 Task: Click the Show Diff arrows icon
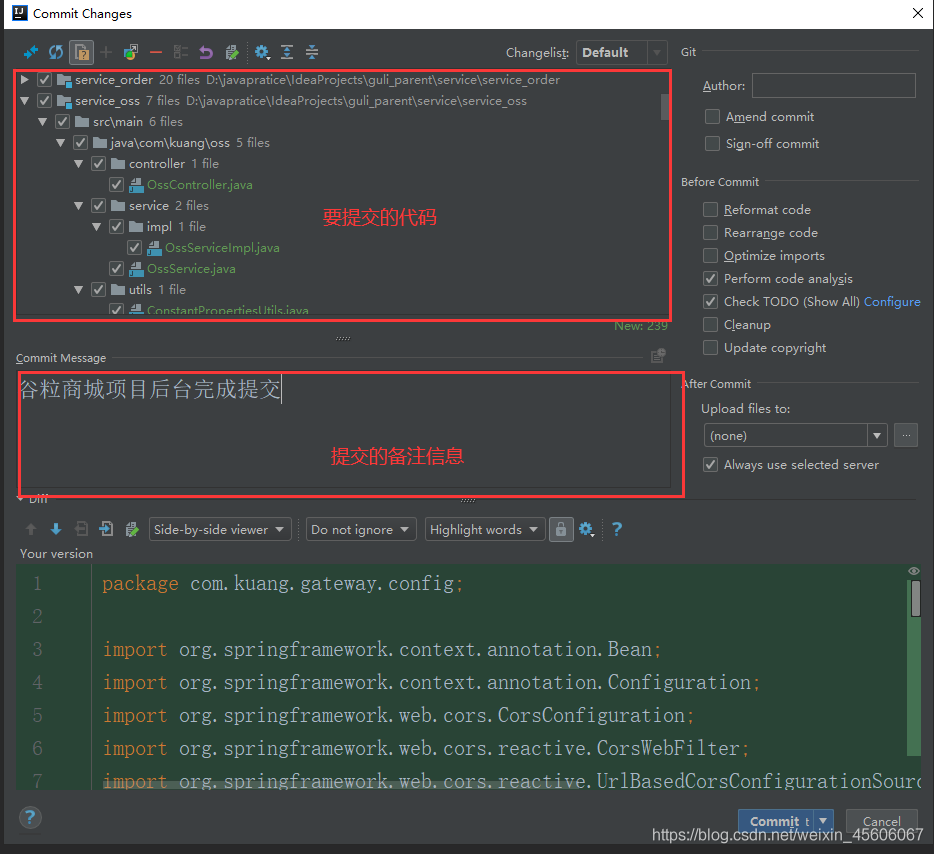[x=31, y=52]
